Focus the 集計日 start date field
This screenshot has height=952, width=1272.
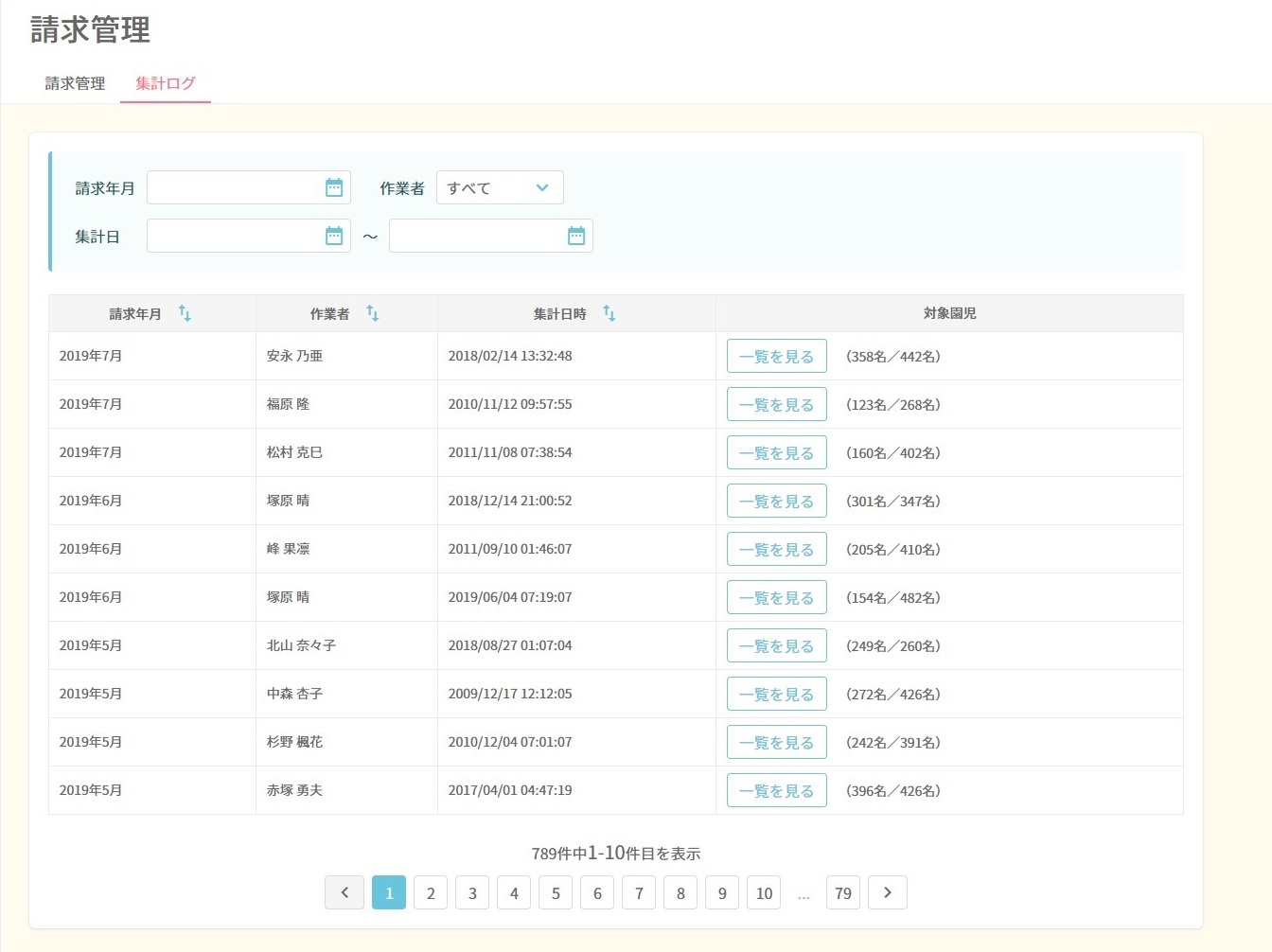point(249,236)
